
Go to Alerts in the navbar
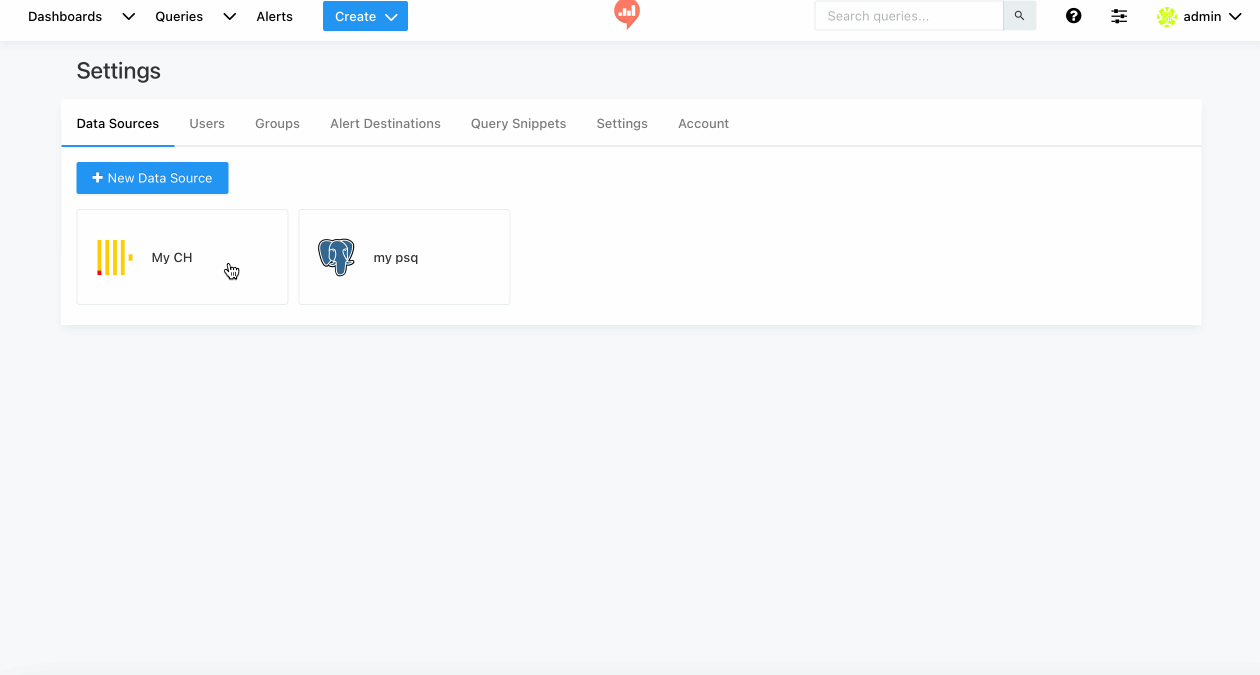(x=275, y=17)
